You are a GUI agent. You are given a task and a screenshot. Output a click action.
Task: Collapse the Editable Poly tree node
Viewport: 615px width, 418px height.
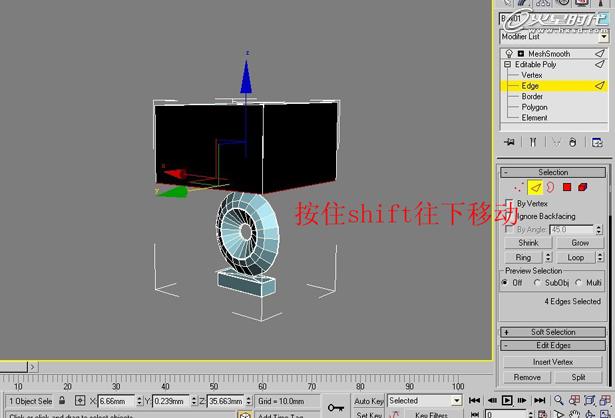[508, 65]
